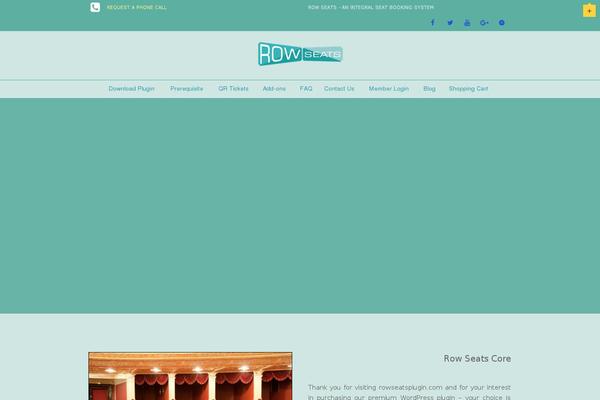This screenshot has width=600, height=400.
Task: Open the Add-ons menu item
Action: coord(274,88)
